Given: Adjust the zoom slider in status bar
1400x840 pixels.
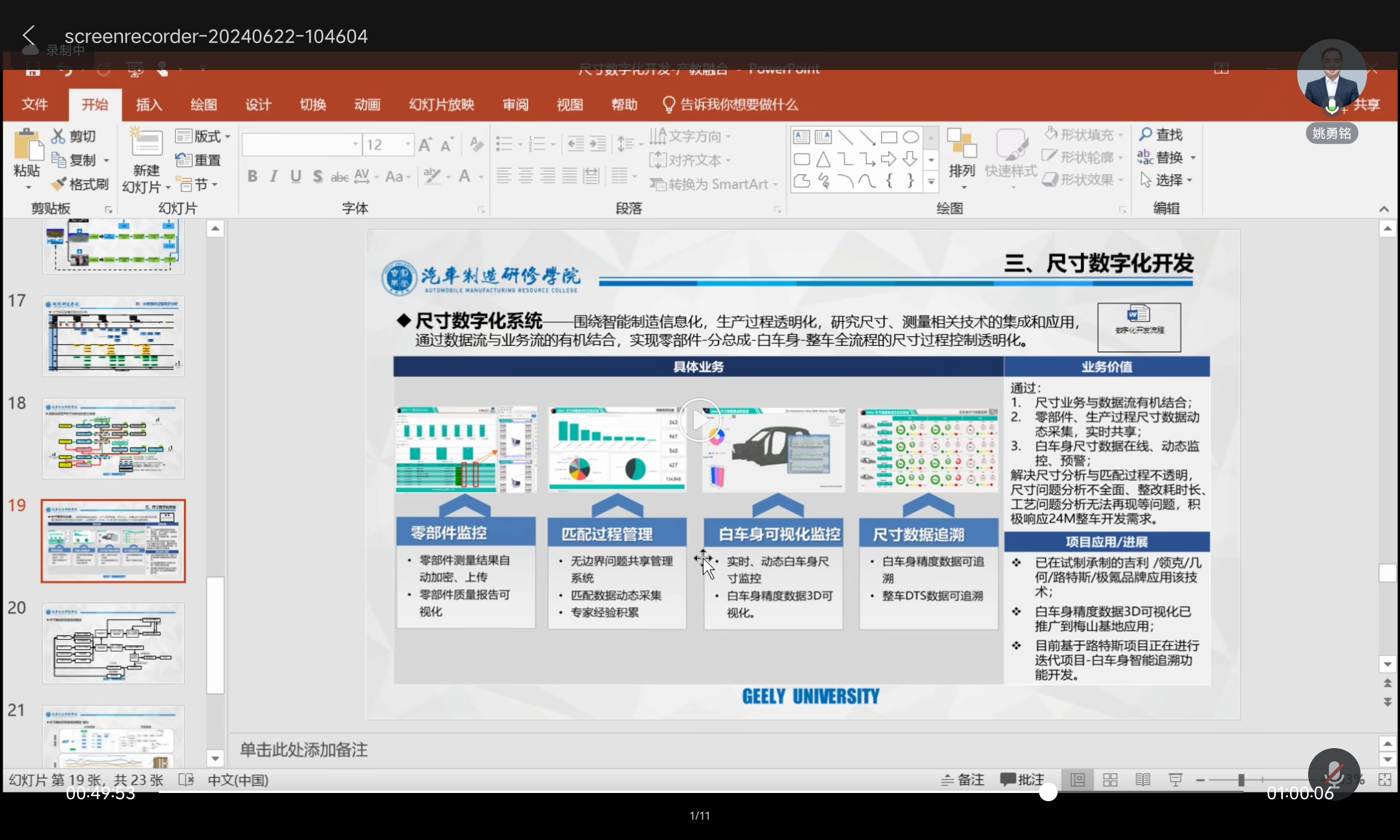Looking at the screenshot, I should 1240,780.
